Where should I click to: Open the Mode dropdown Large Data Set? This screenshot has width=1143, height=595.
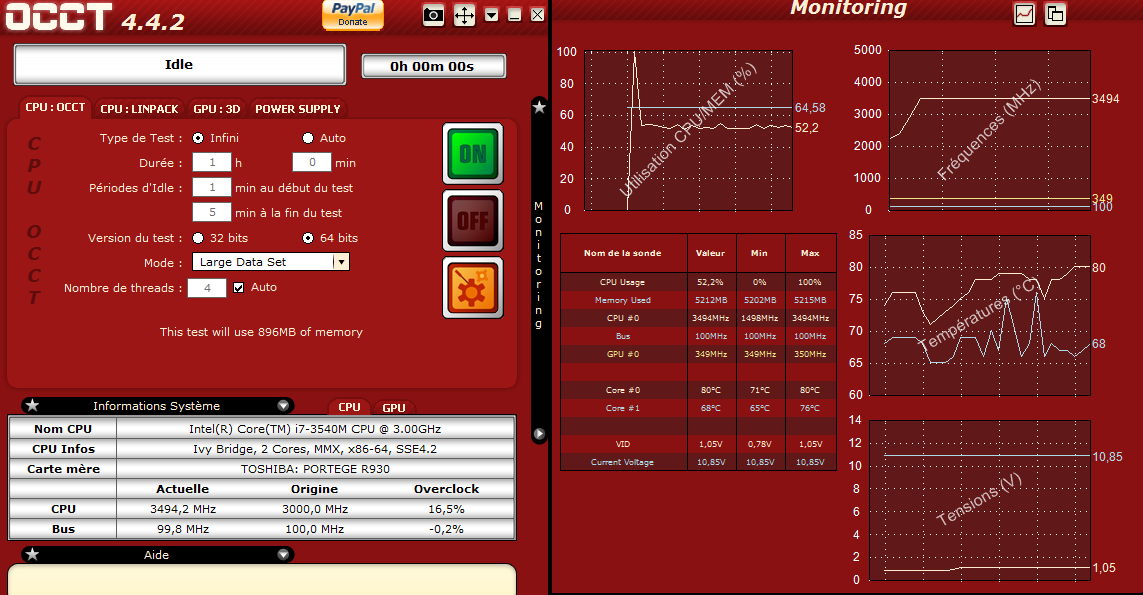(x=270, y=262)
